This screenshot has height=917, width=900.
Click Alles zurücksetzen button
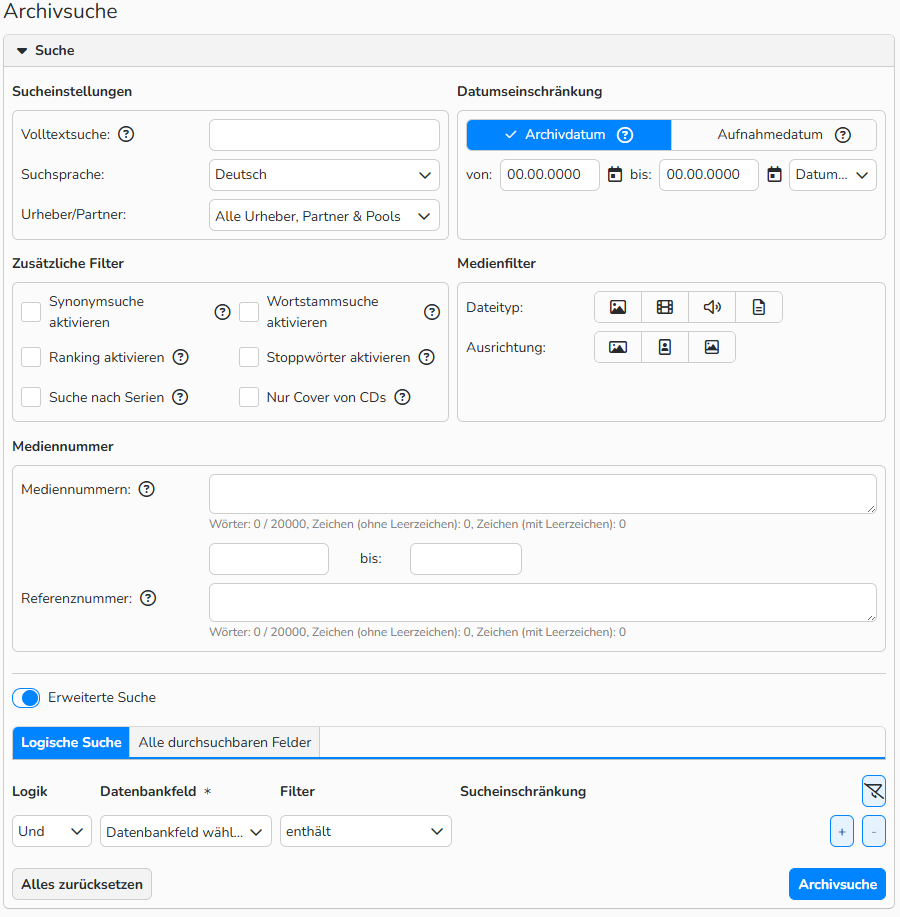pyautogui.click(x=82, y=884)
